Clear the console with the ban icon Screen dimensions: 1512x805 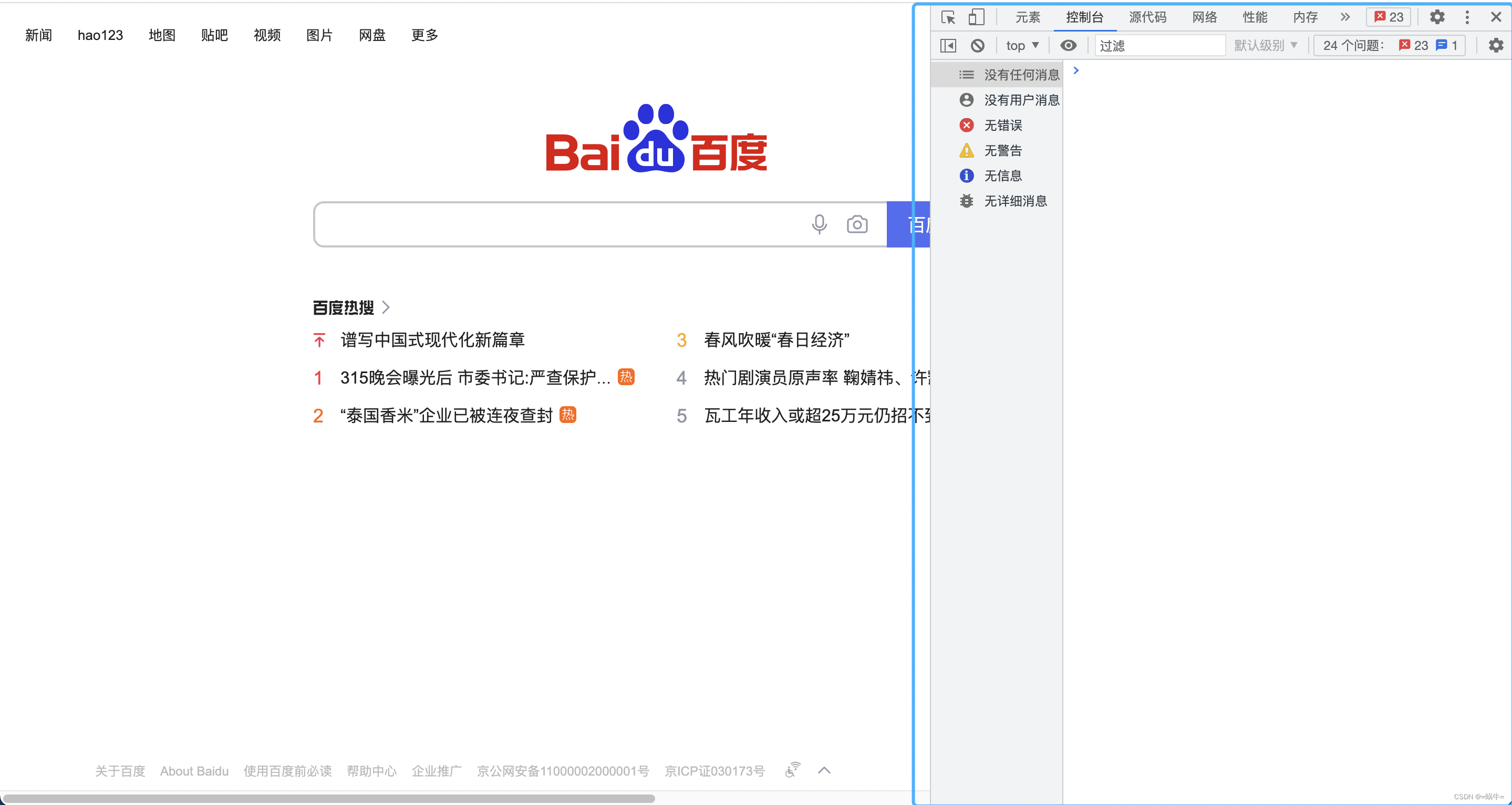[x=977, y=45]
